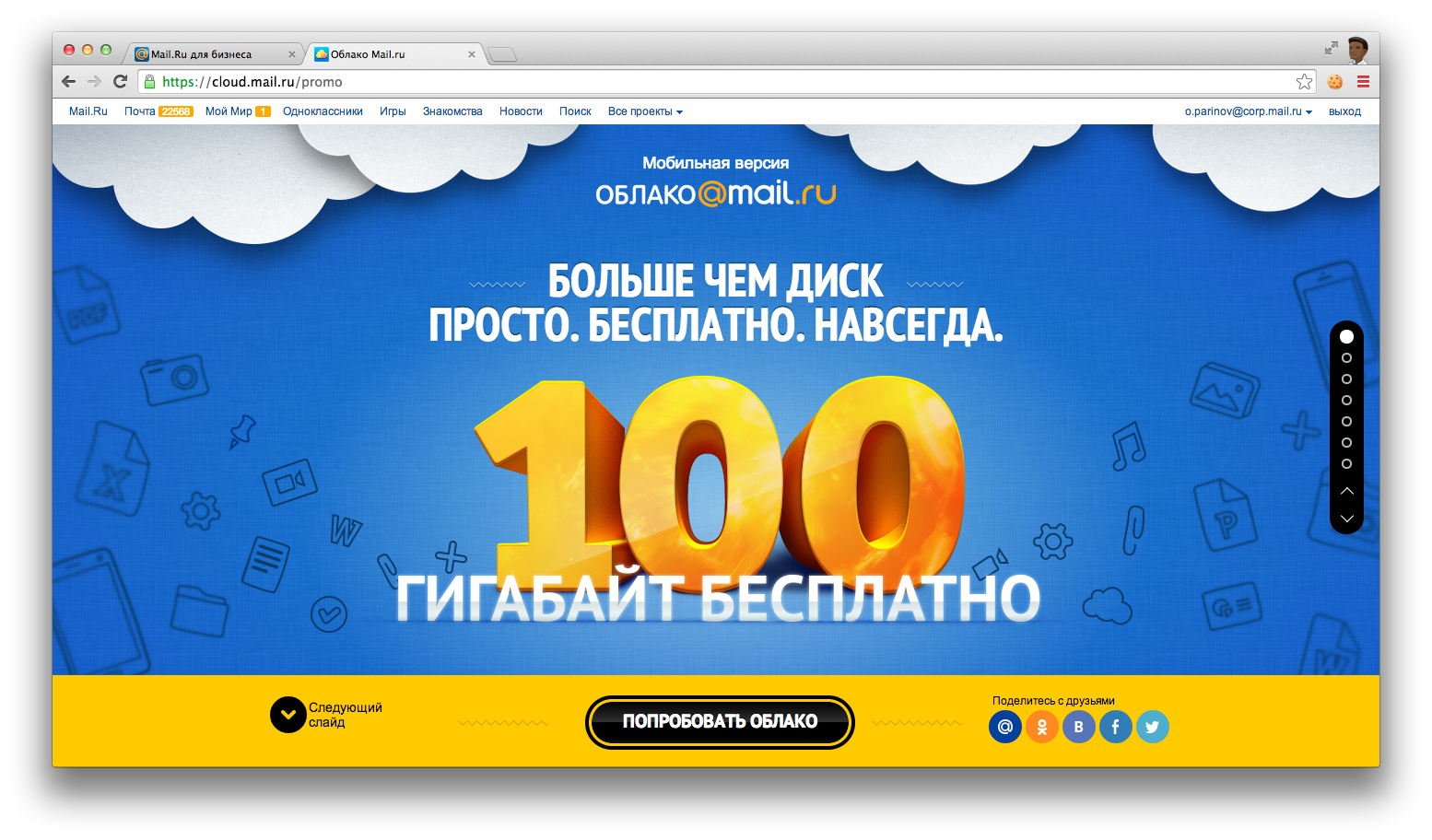This screenshot has height=840, width=1432.
Task: Jump to the fourth slide dot
Action: 1346,401
